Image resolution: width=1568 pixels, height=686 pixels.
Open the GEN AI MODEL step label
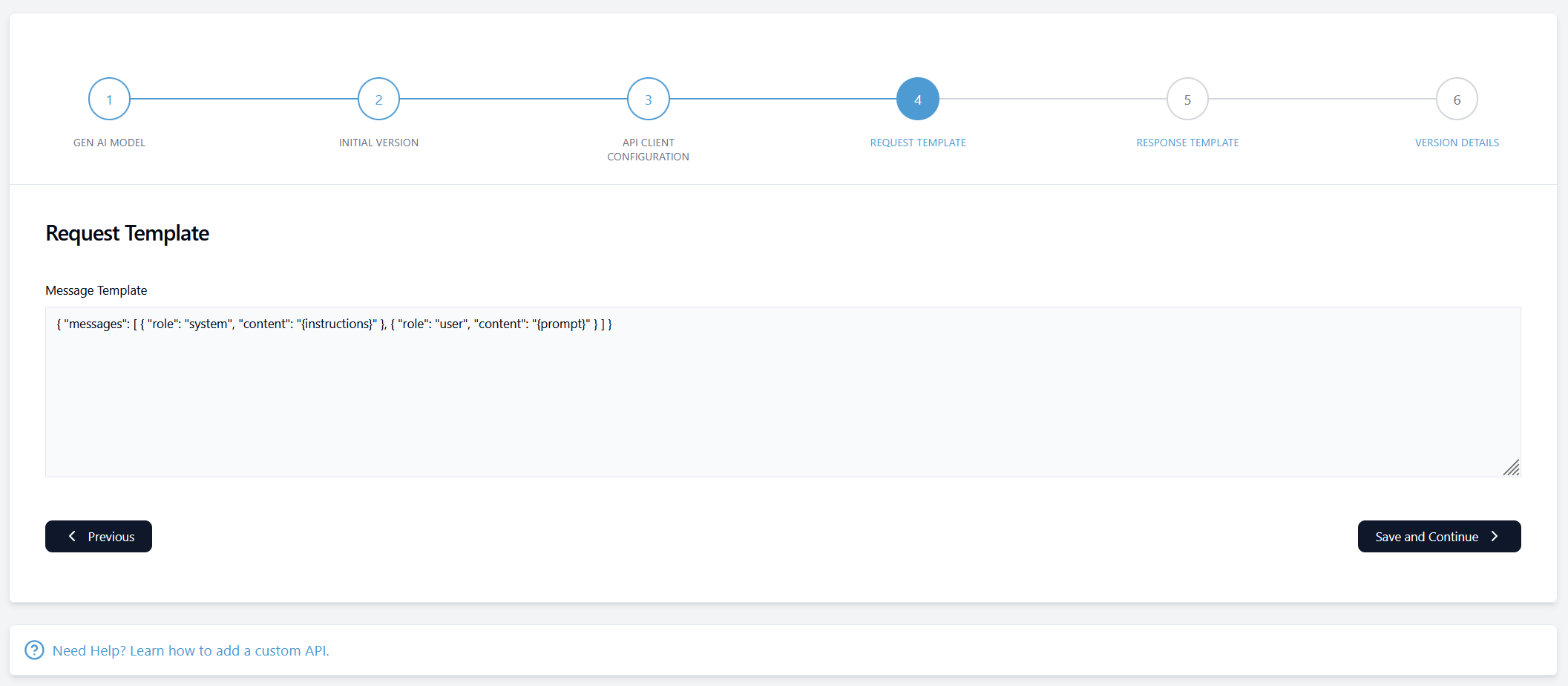[x=108, y=142]
